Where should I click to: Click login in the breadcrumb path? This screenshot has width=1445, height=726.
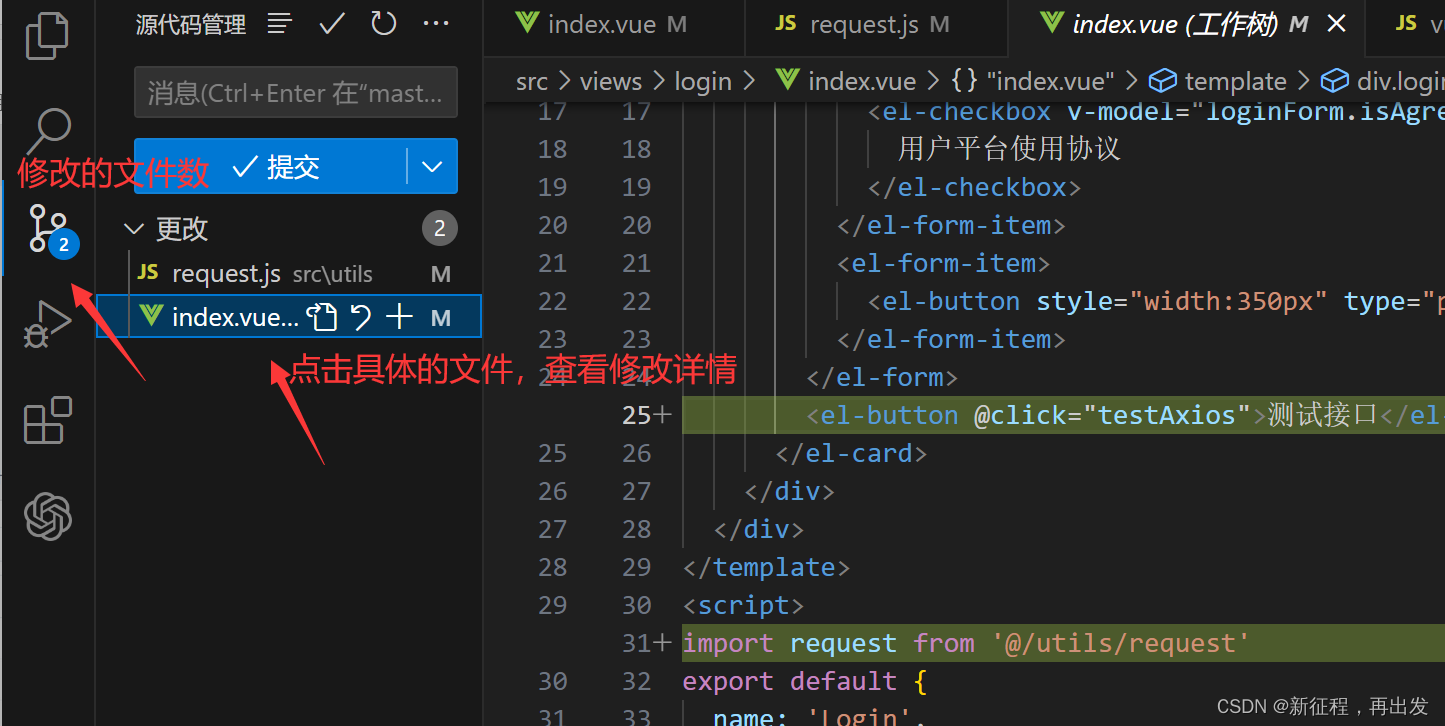703,81
